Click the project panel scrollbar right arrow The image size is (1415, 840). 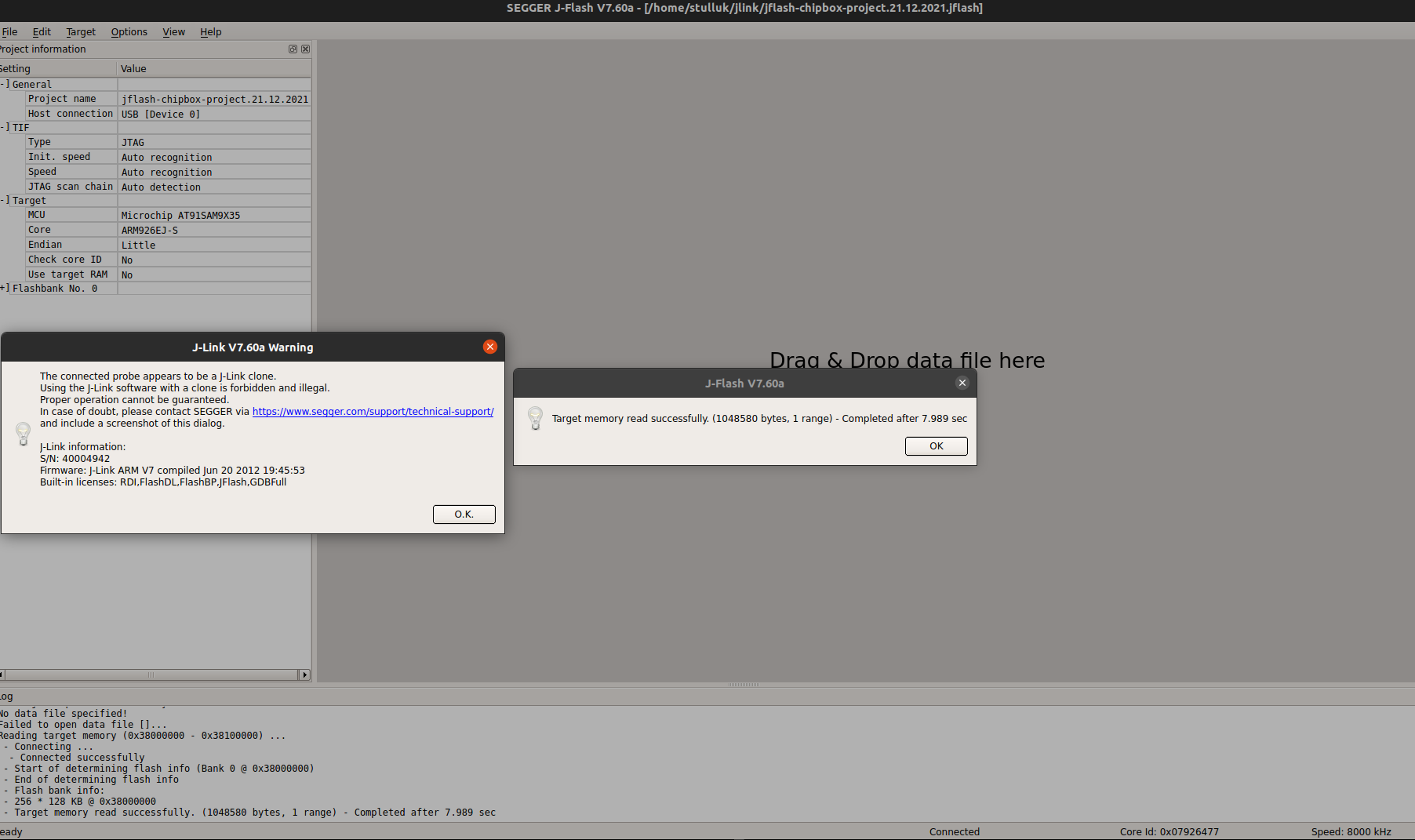pos(304,675)
